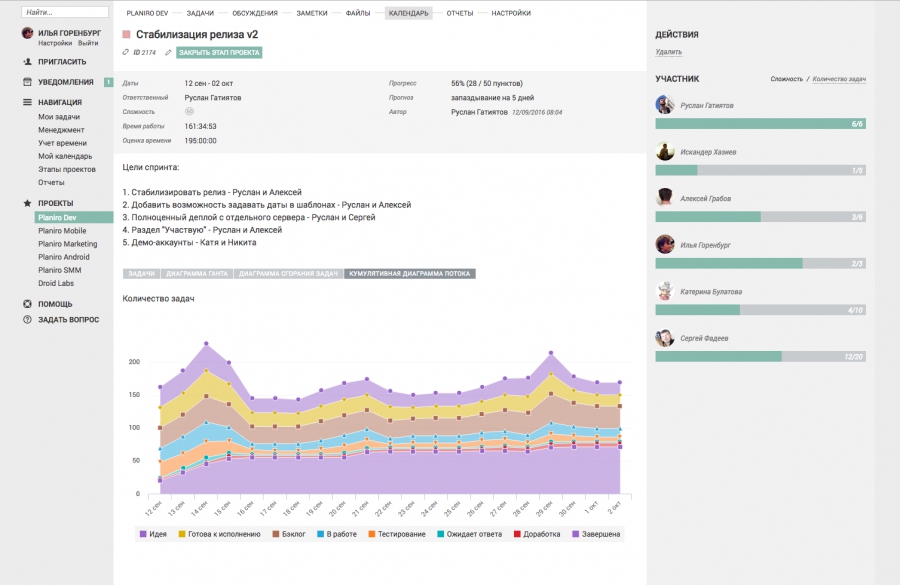Click the Помощь help icon in sidebar
Screen dimensions: 900x585
27,304
